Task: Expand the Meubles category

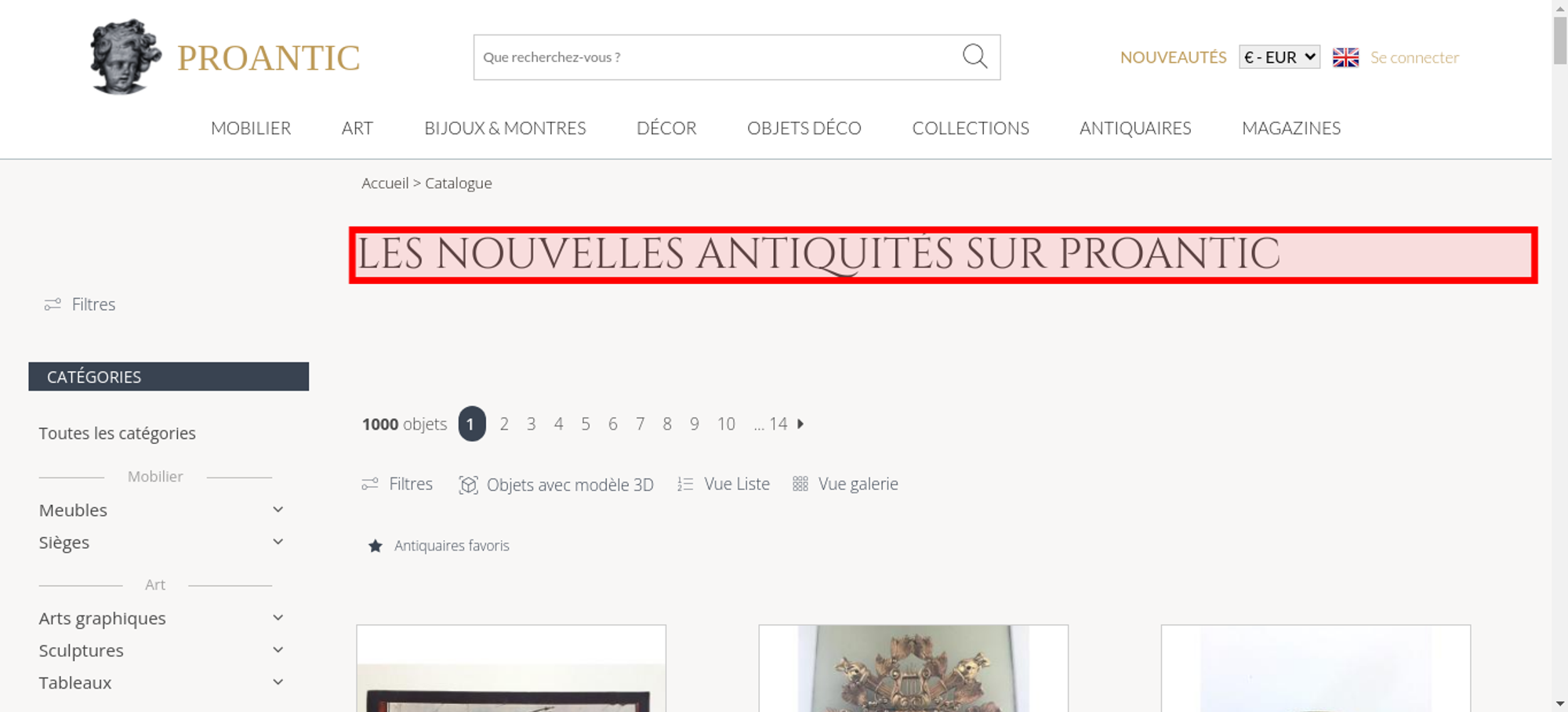Action: [x=278, y=510]
